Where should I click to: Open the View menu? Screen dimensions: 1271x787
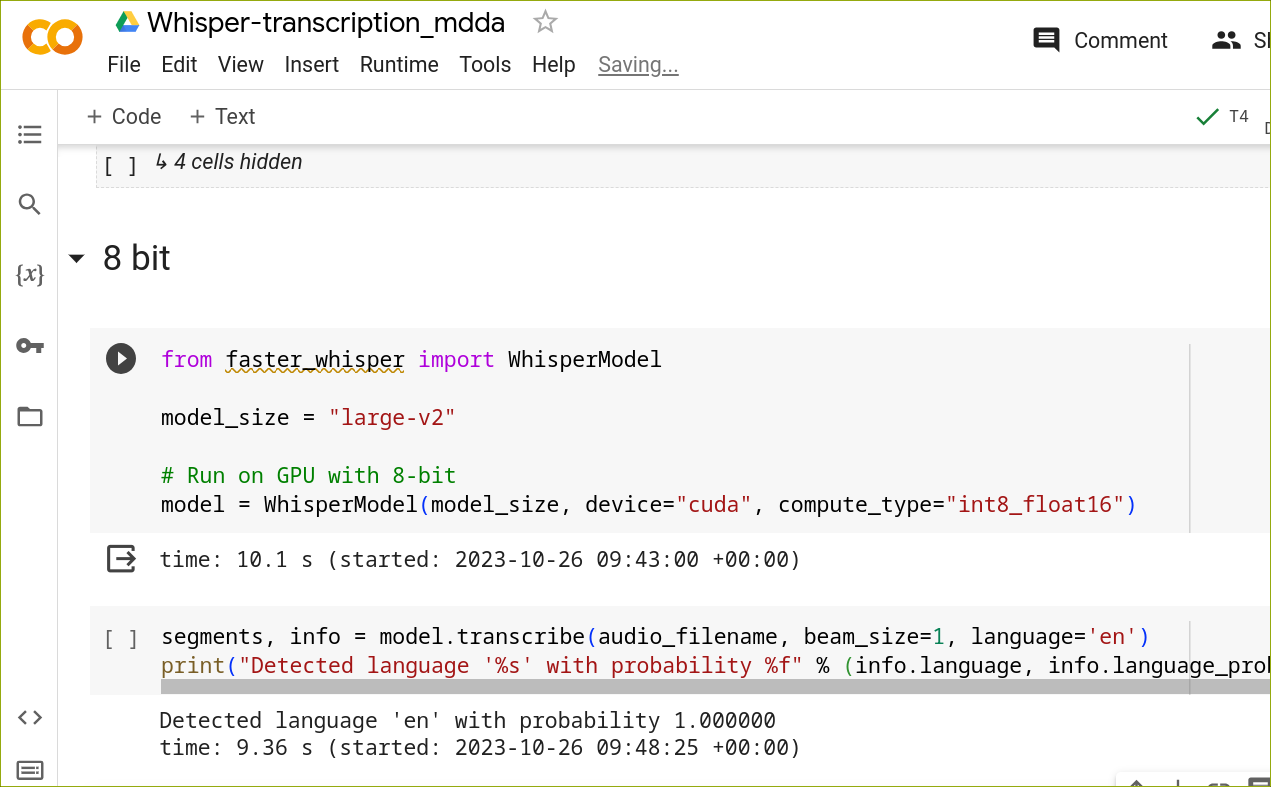click(x=241, y=65)
